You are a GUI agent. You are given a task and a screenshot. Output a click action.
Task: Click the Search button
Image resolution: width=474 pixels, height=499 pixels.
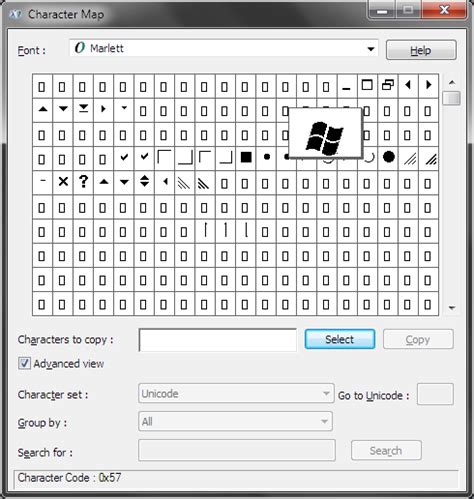tap(386, 450)
